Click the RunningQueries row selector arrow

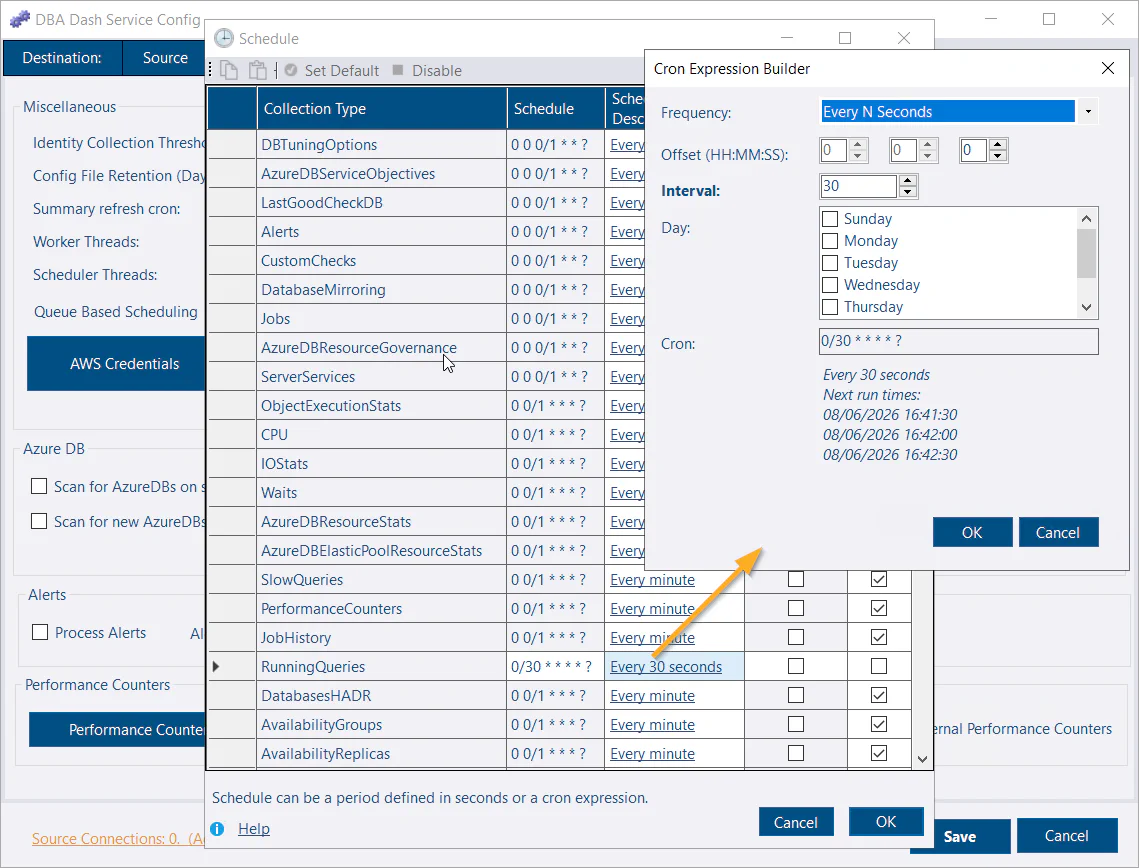[x=216, y=666]
